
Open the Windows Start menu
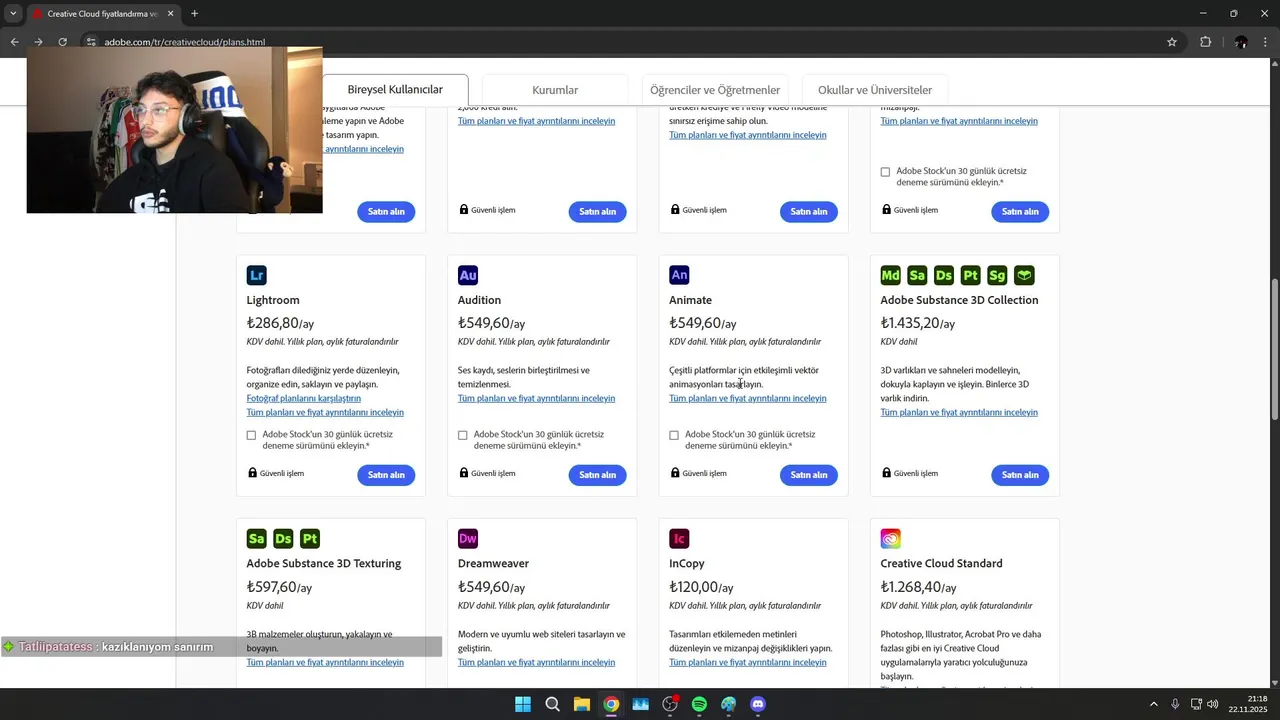tap(523, 704)
